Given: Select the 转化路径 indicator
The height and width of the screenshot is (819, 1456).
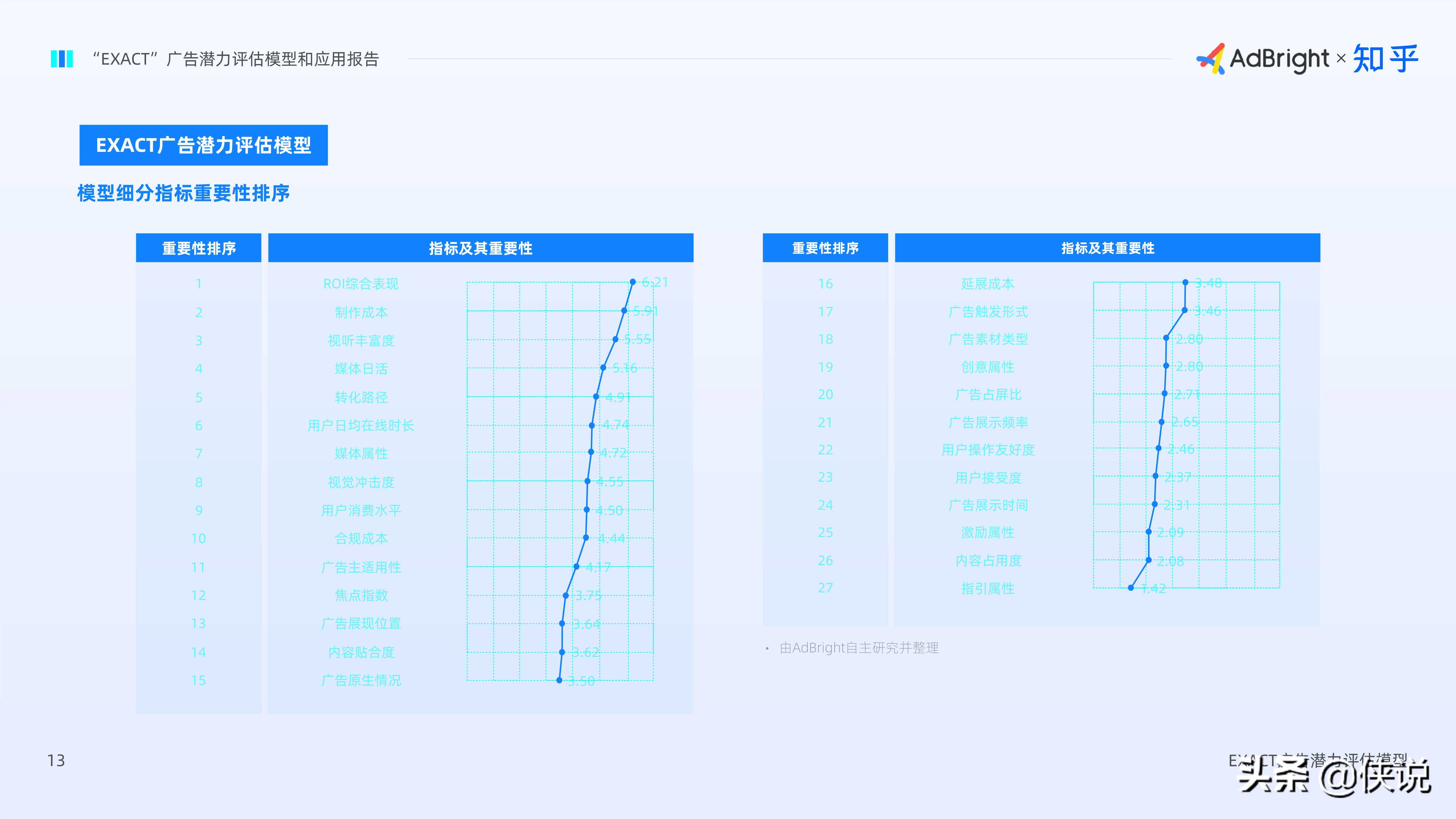Looking at the screenshot, I should coord(361,397).
